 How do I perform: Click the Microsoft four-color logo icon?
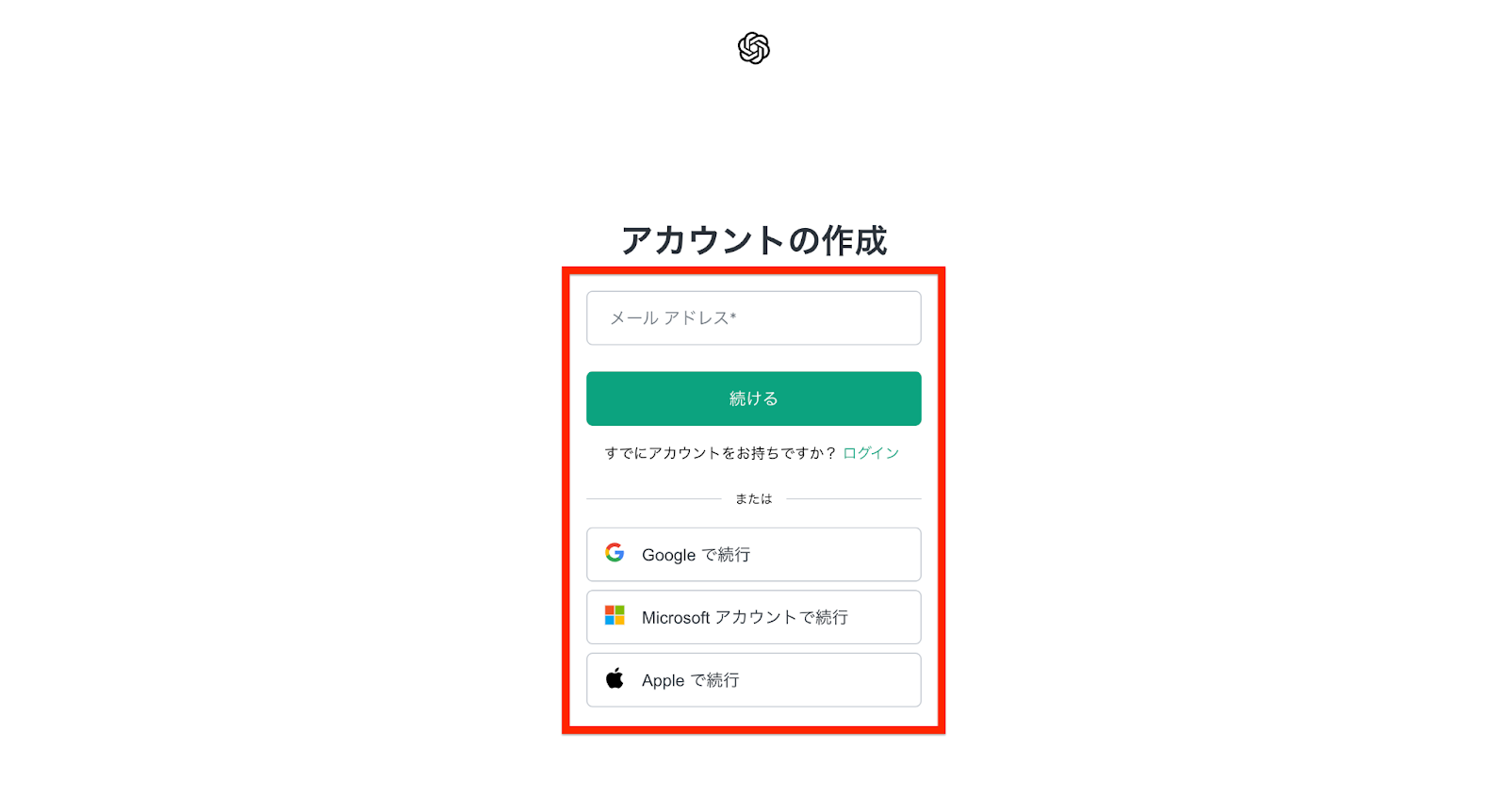(615, 615)
